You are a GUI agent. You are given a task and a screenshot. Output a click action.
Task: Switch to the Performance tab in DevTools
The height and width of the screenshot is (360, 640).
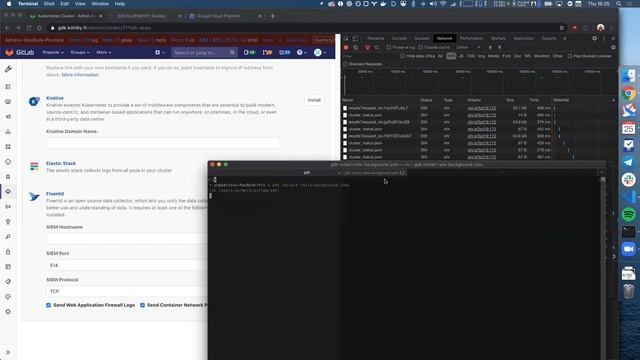pyautogui.click(x=471, y=38)
